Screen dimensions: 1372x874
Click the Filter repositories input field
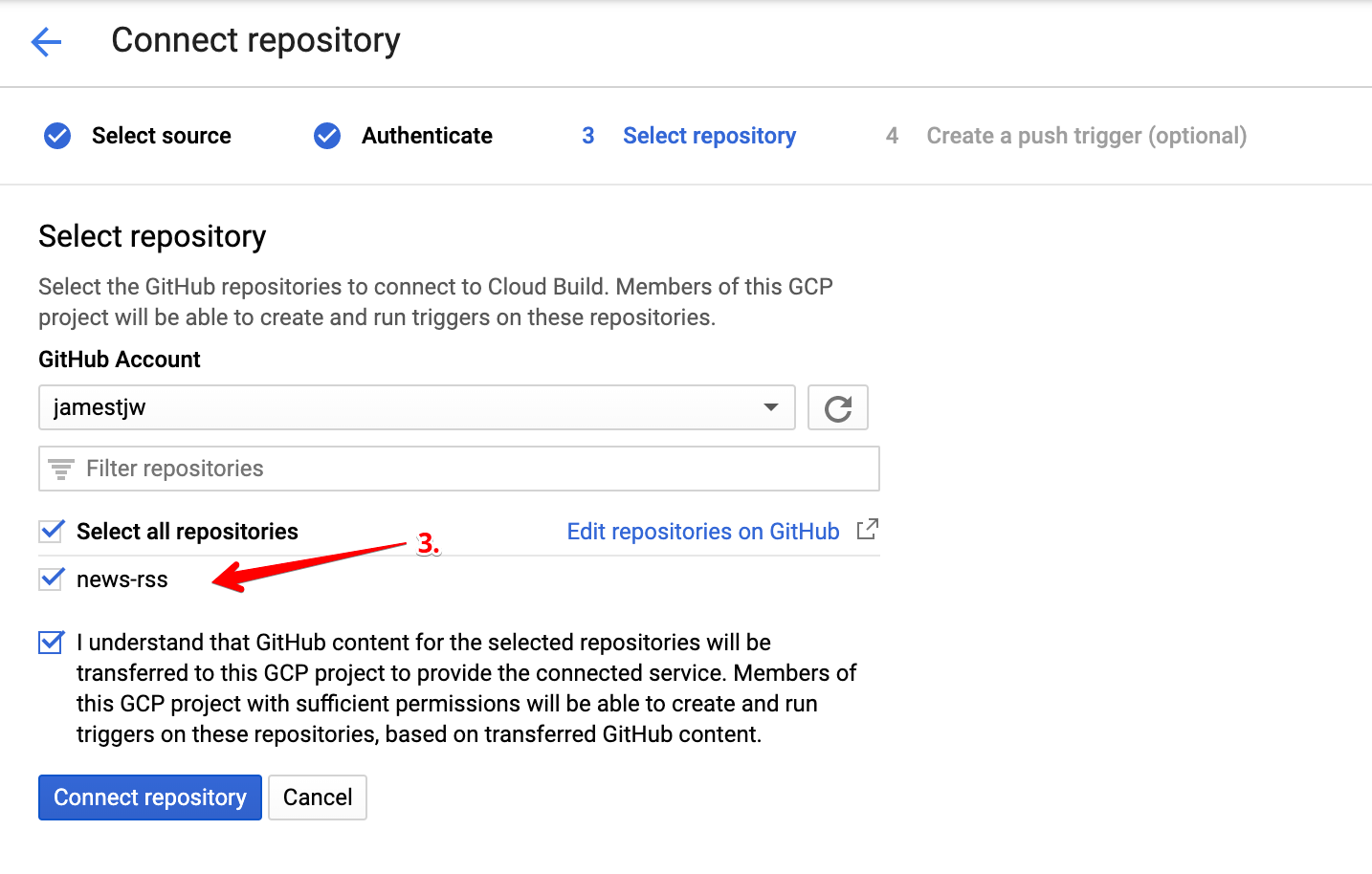[383, 469]
